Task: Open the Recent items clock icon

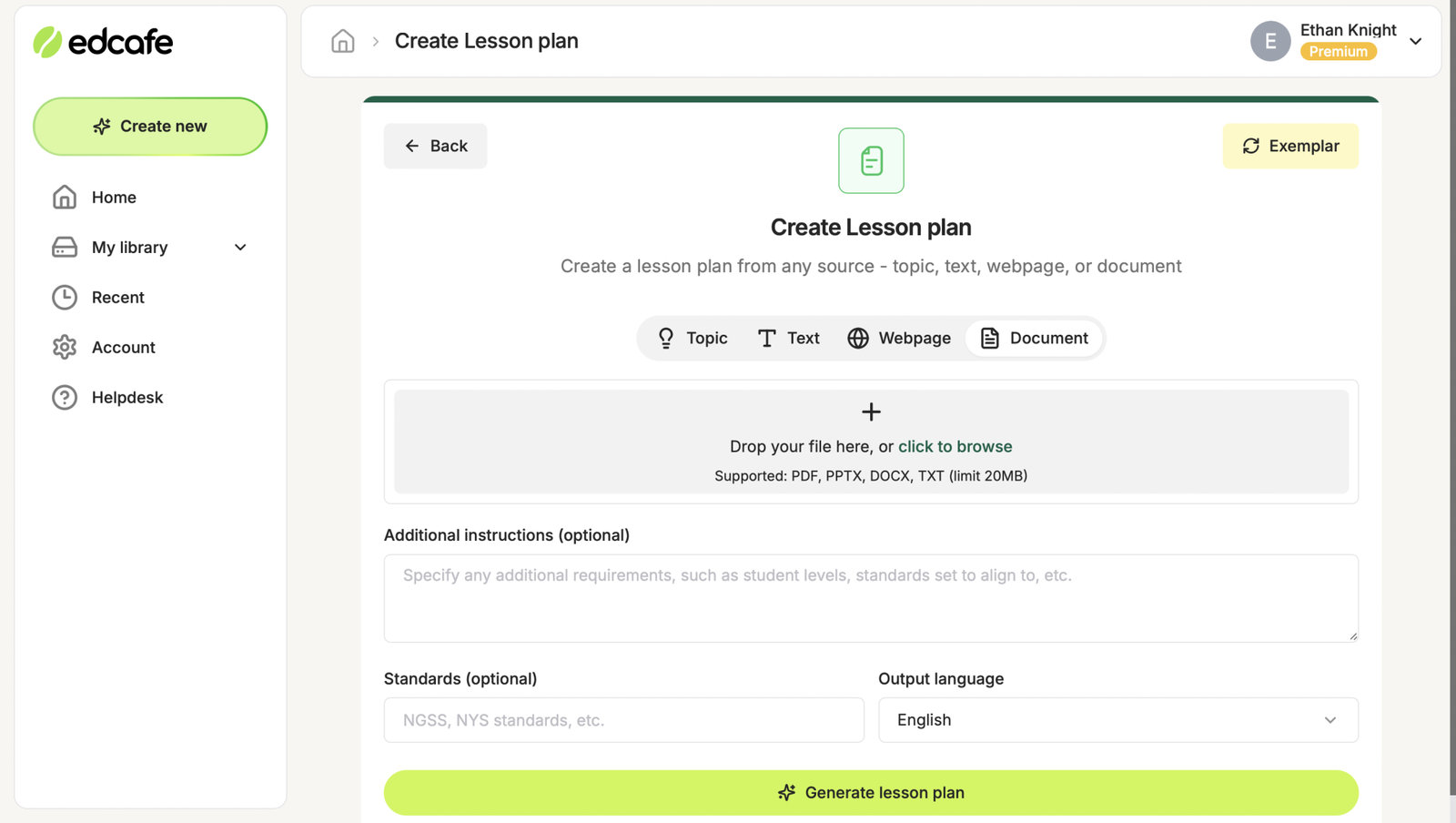Action: click(64, 297)
